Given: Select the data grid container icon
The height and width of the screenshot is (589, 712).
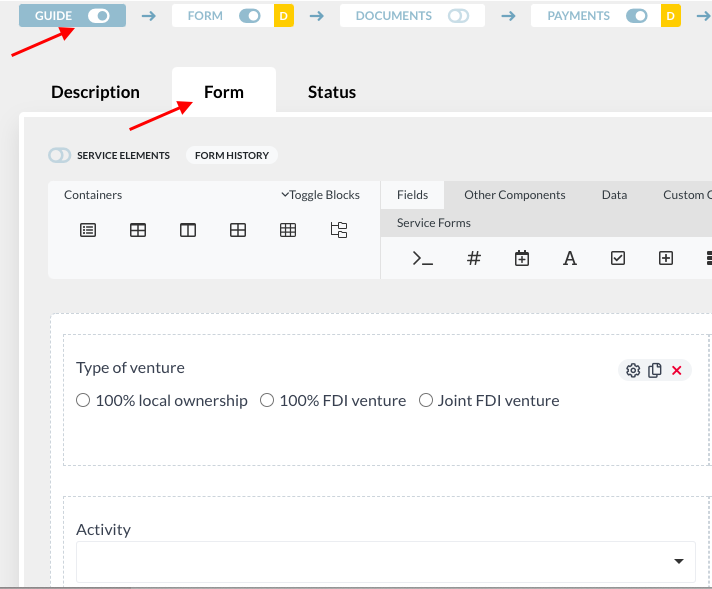Looking at the screenshot, I should pyautogui.click(x=288, y=230).
